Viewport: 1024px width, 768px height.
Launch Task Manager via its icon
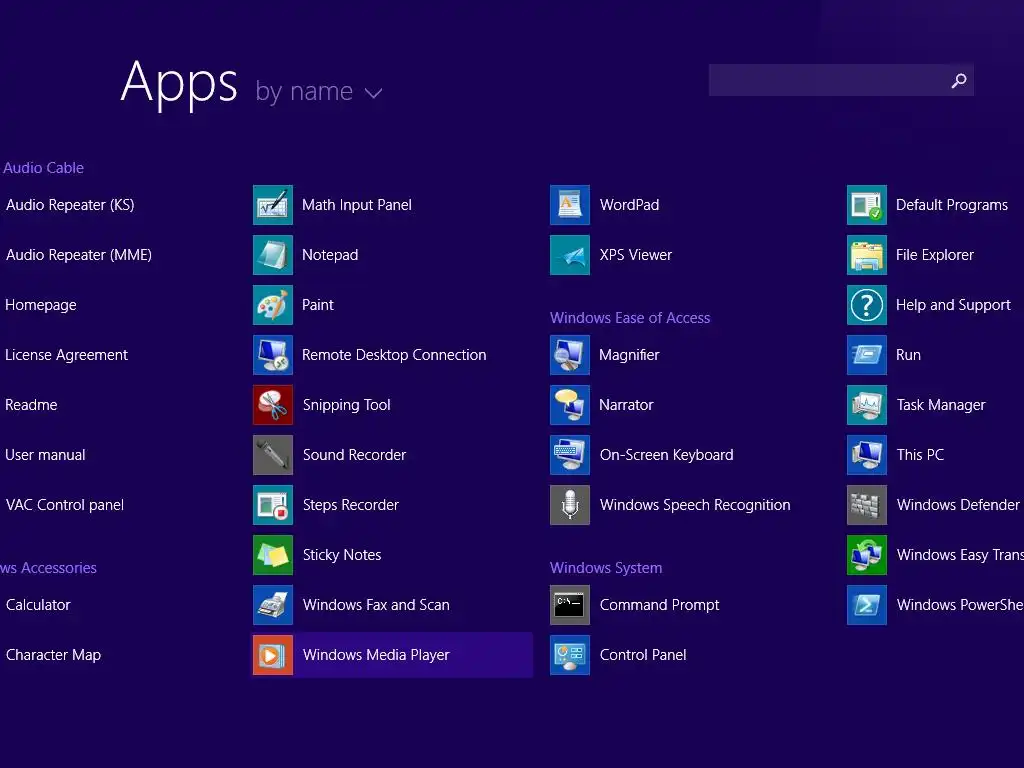click(x=867, y=405)
